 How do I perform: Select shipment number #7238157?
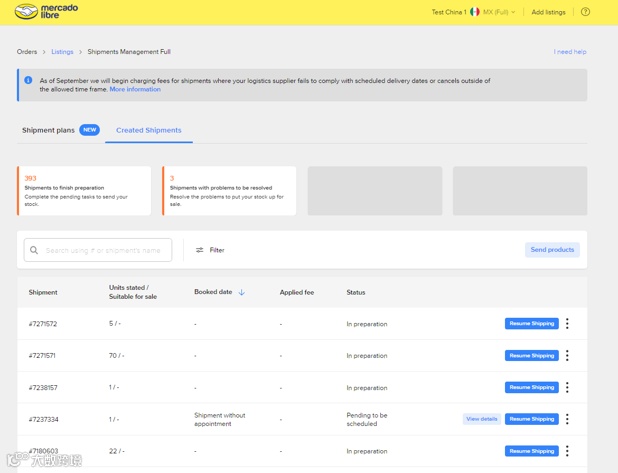(x=43, y=387)
